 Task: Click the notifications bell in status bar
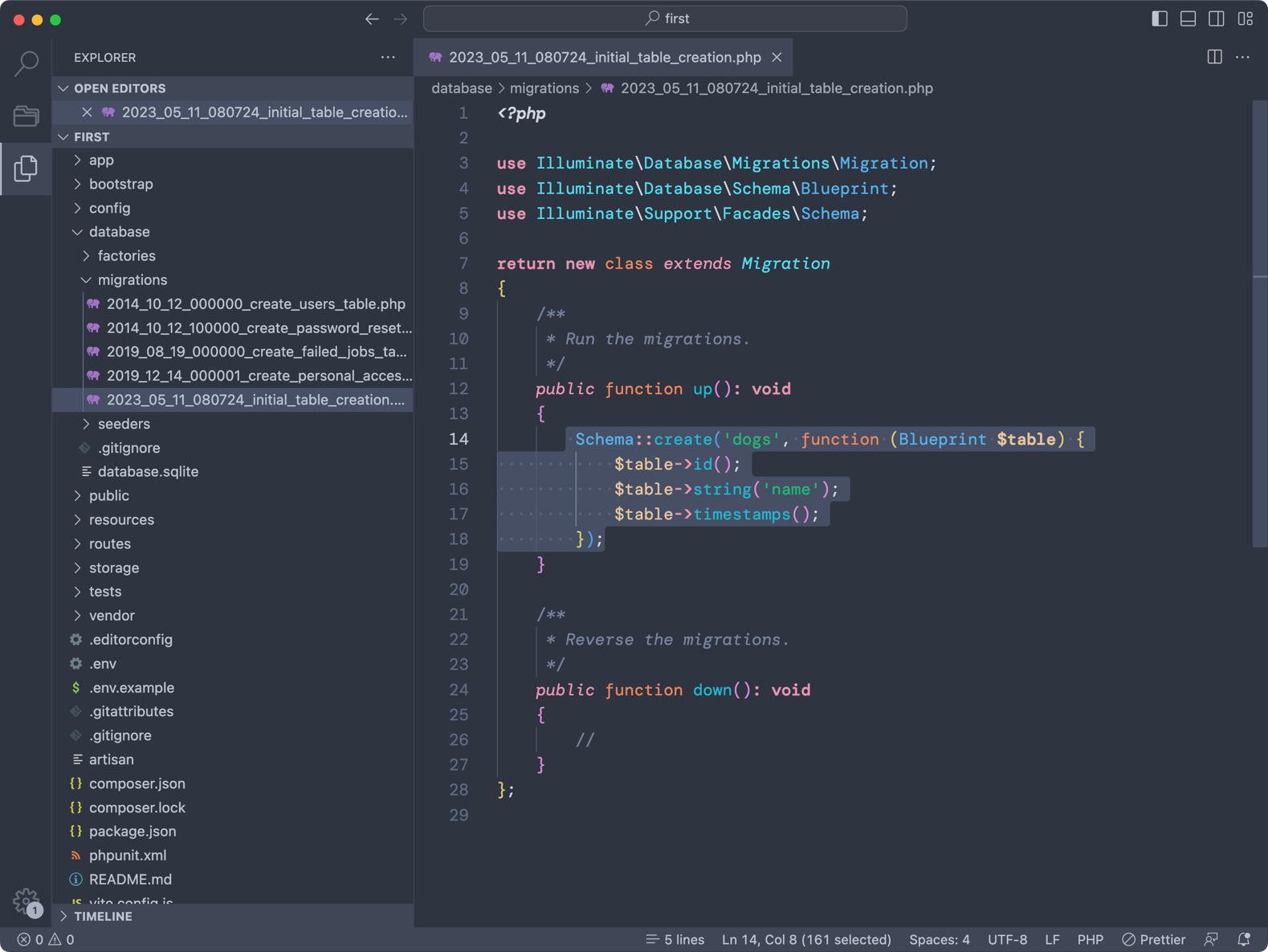tap(1244, 939)
